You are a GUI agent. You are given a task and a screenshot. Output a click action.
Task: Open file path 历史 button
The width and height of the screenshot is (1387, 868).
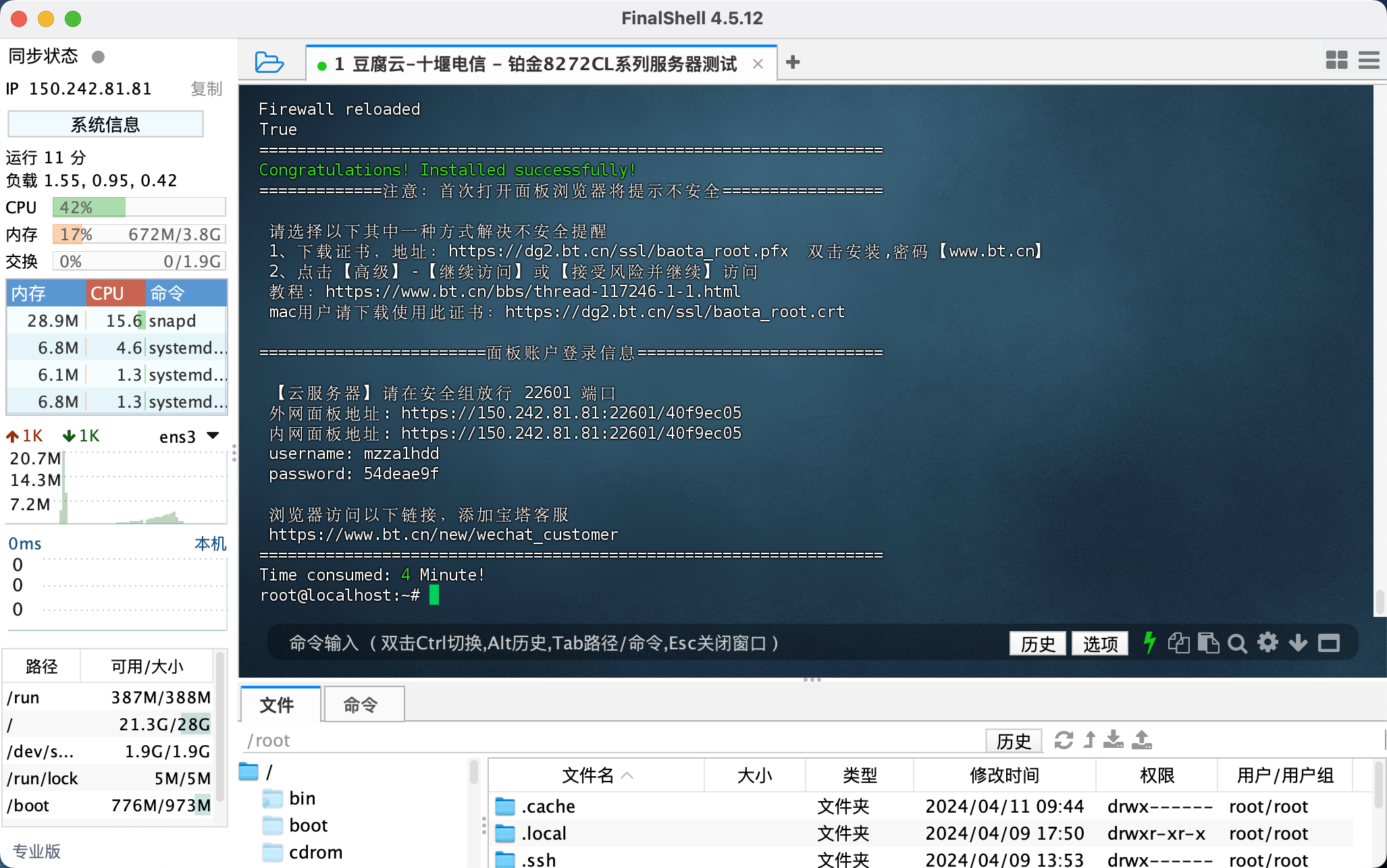[1014, 741]
